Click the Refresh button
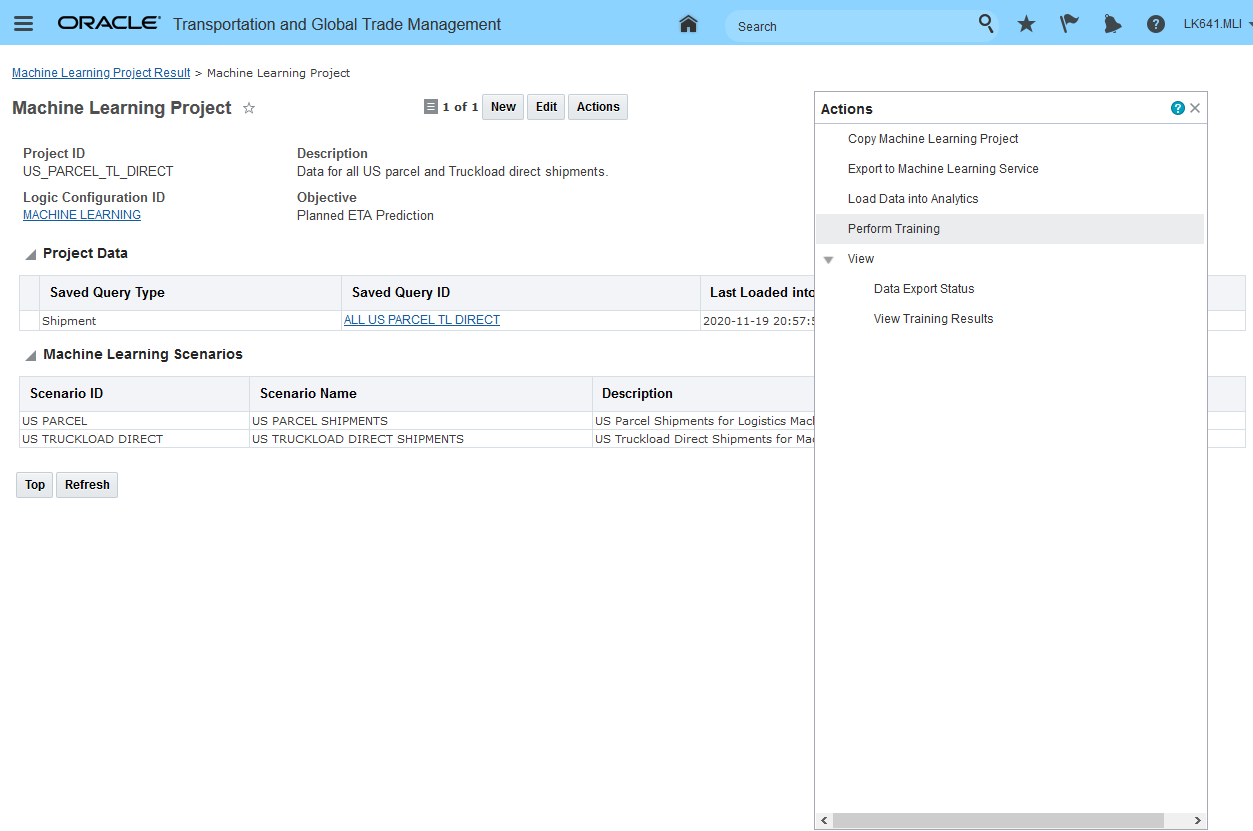Viewport: 1253px width, 831px height. [87, 485]
